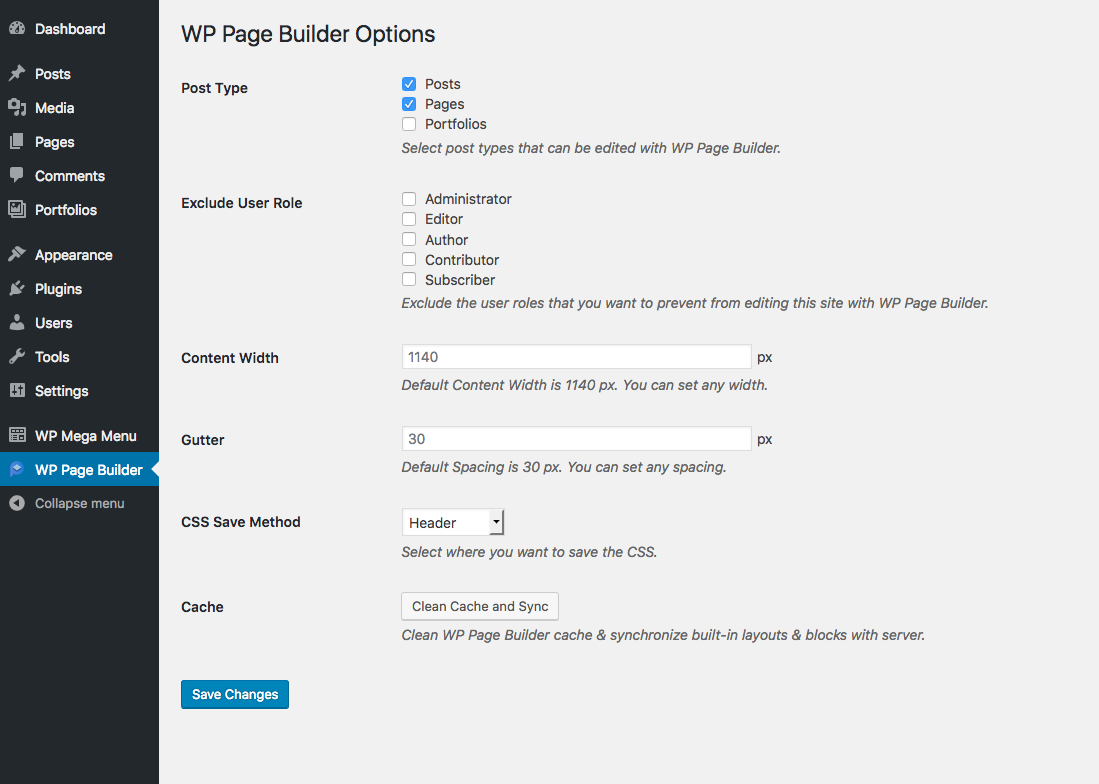Click the Comments speech bubble icon
Image resolution: width=1099 pixels, height=784 pixels.
17,176
